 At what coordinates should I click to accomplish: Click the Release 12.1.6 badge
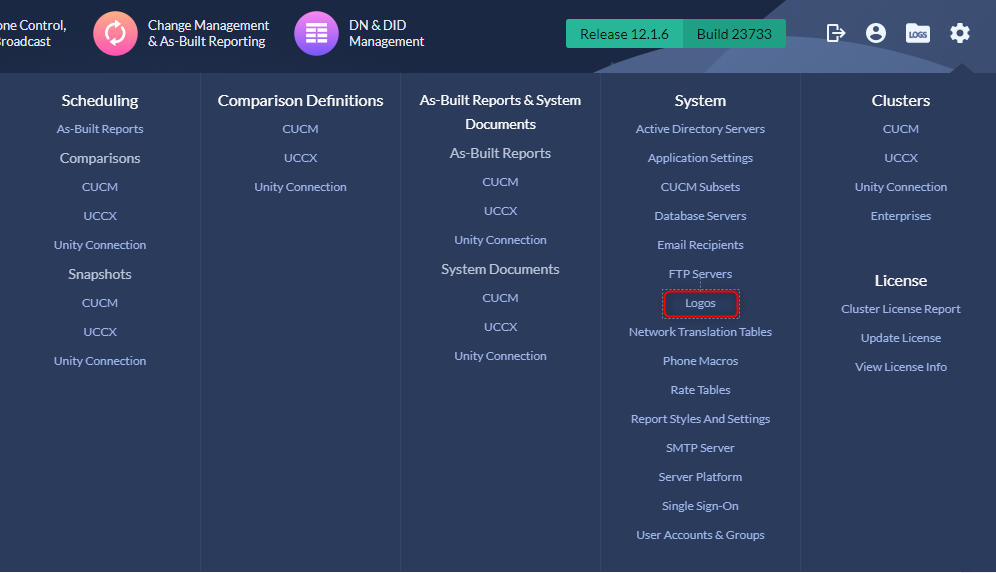click(624, 34)
